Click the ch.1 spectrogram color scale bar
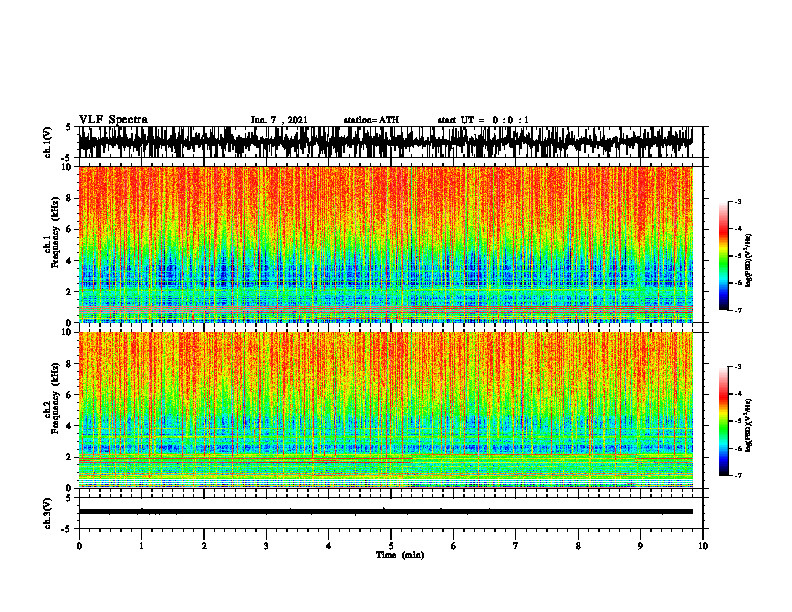Screen dimensions: 792x612 tap(724, 256)
